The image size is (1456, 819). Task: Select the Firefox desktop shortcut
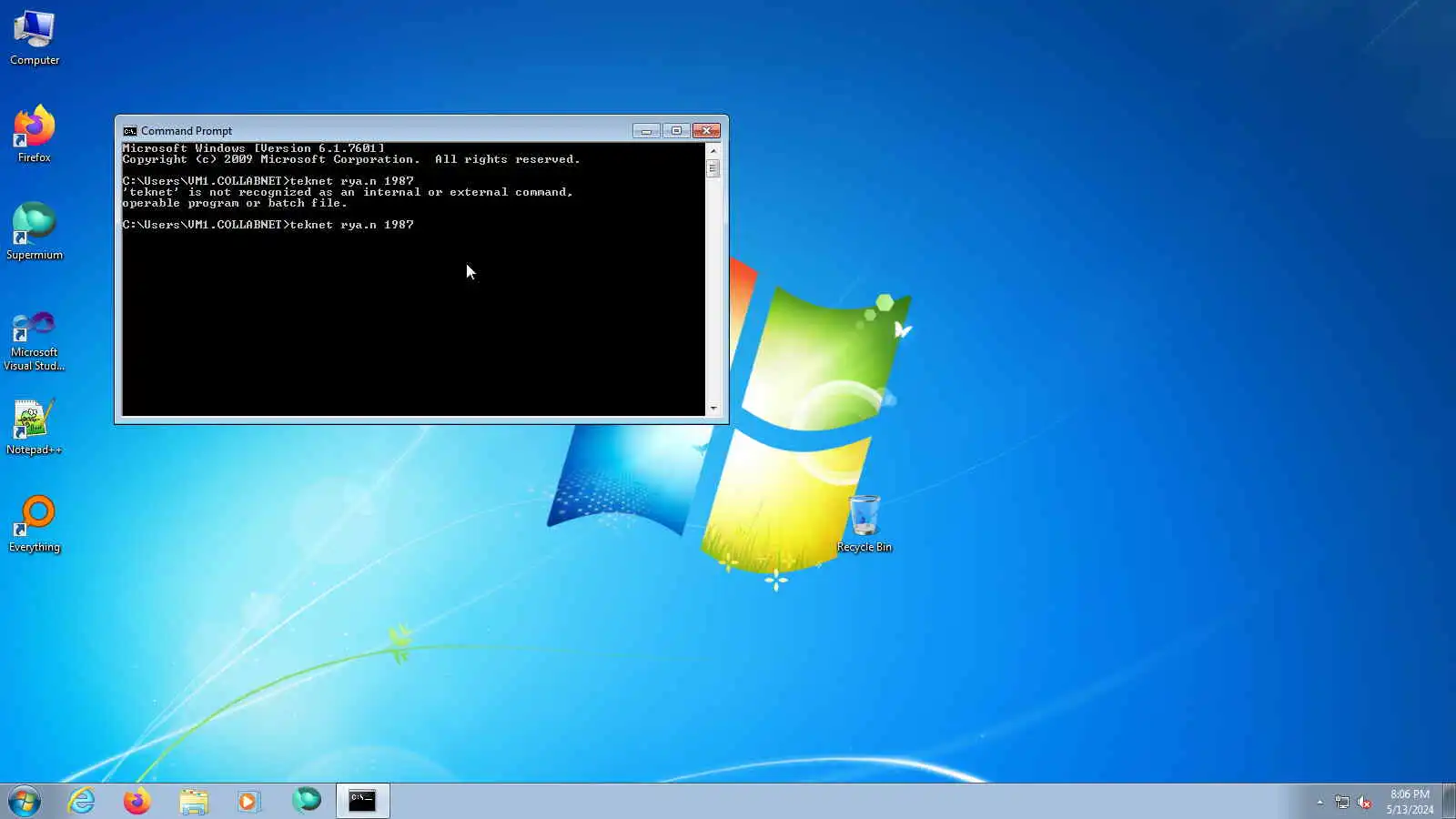tap(35, 135)
